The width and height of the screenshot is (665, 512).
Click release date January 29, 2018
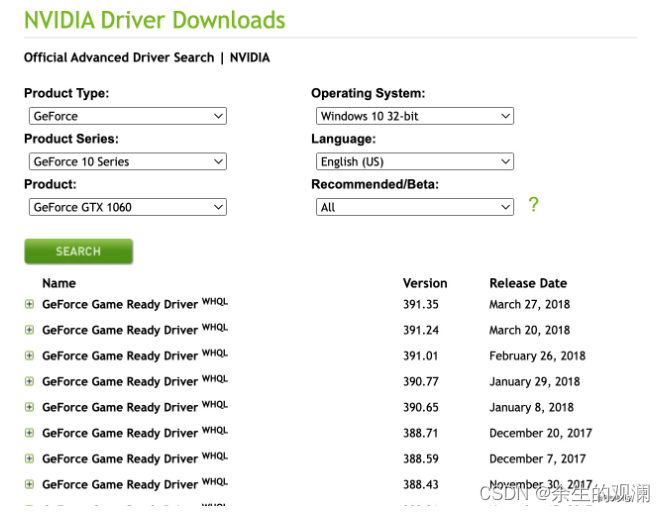pos(535,382)
